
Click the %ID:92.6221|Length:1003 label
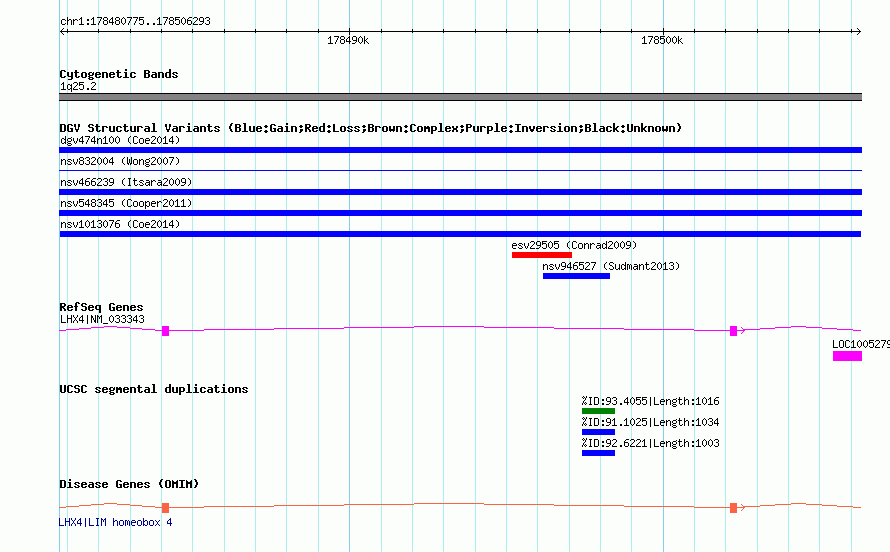pos(650,443)
